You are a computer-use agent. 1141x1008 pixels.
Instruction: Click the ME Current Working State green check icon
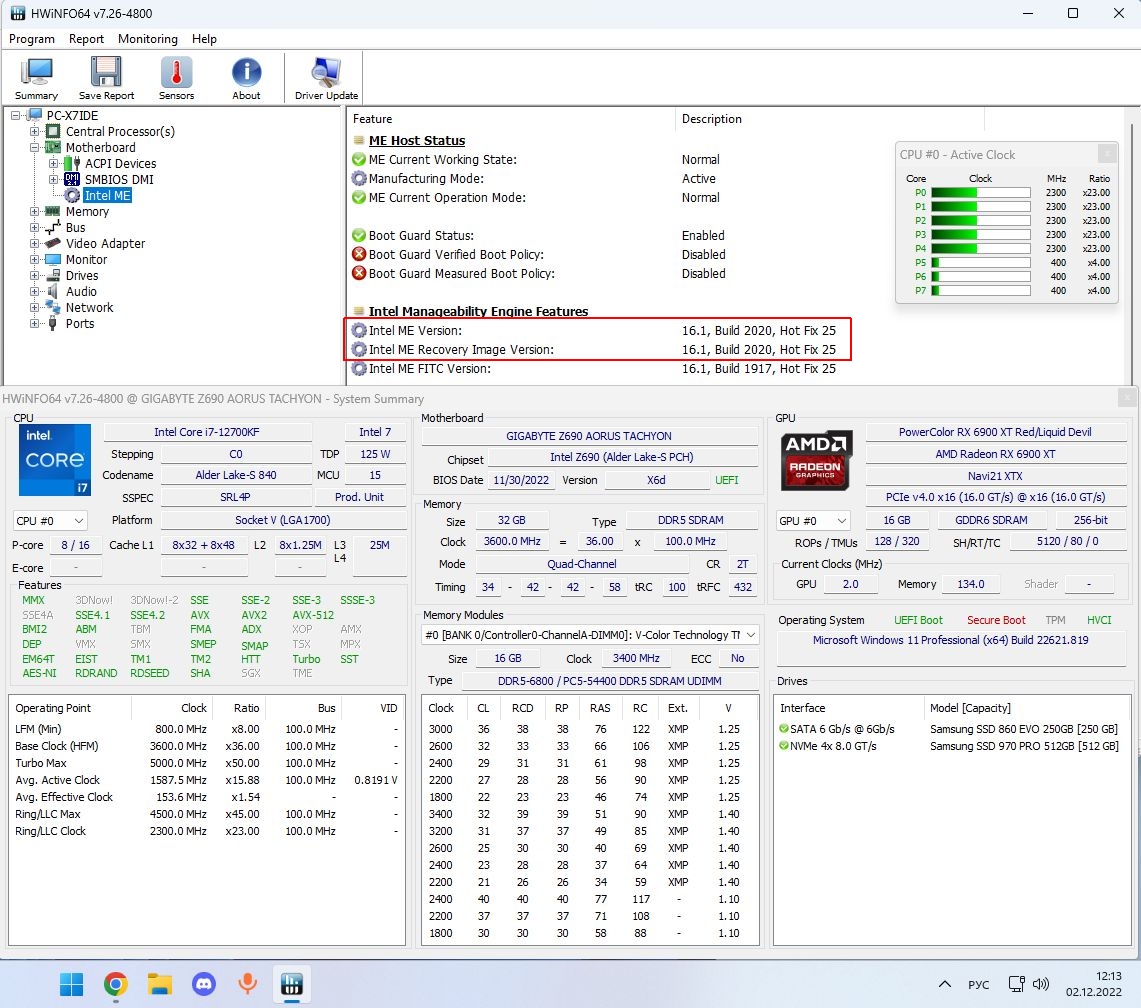(x=359, y=159)
